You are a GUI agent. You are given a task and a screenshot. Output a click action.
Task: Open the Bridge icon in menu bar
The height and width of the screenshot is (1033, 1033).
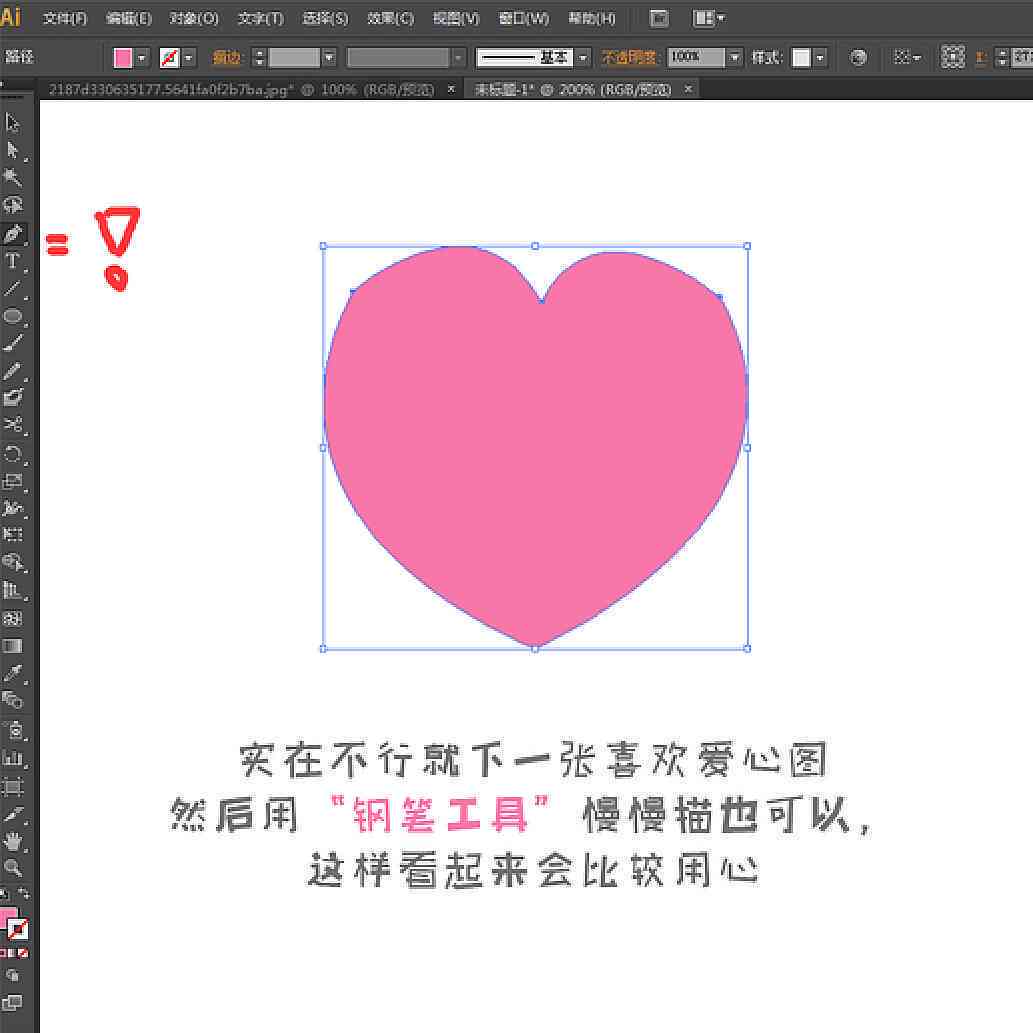coord(658,18)
